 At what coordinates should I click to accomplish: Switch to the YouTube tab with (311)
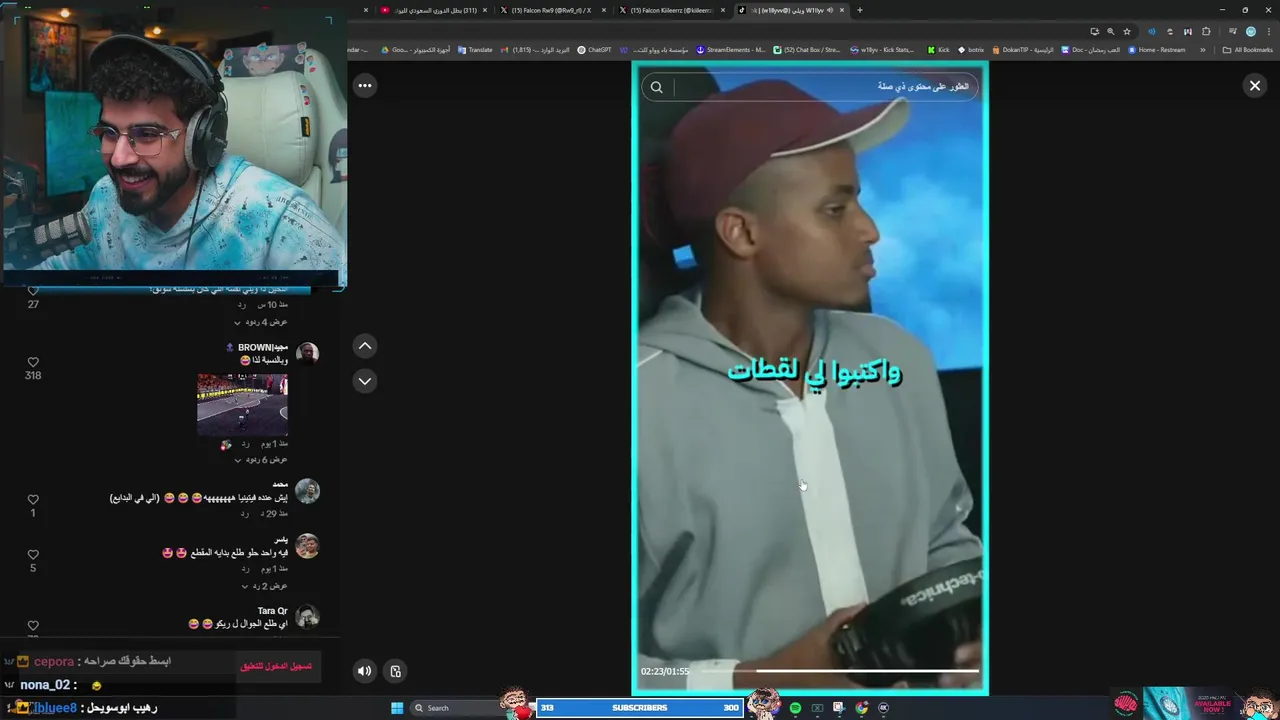[x=434, y=10]
